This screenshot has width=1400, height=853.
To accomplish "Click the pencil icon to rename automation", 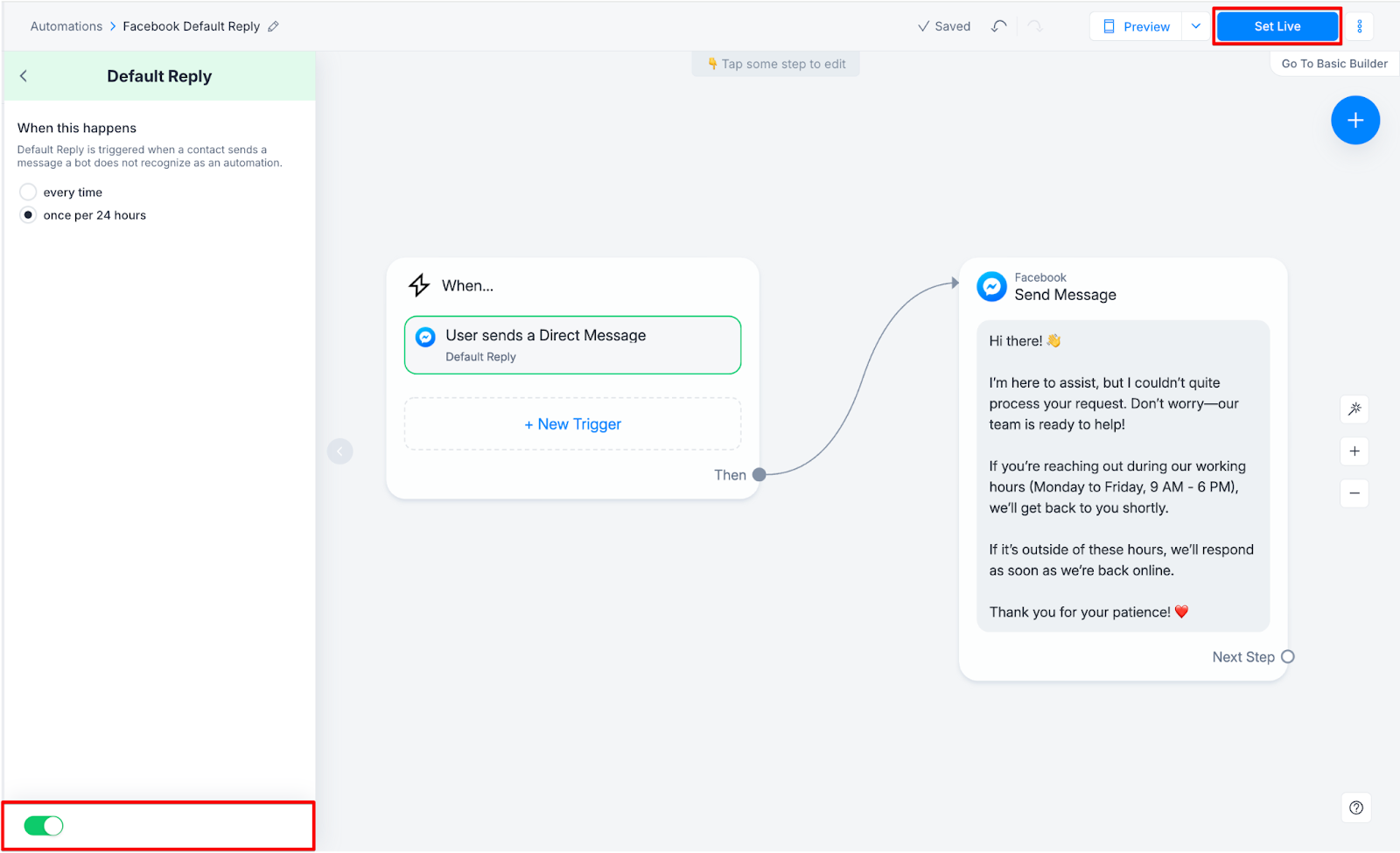I will click(x=273, y=26).
